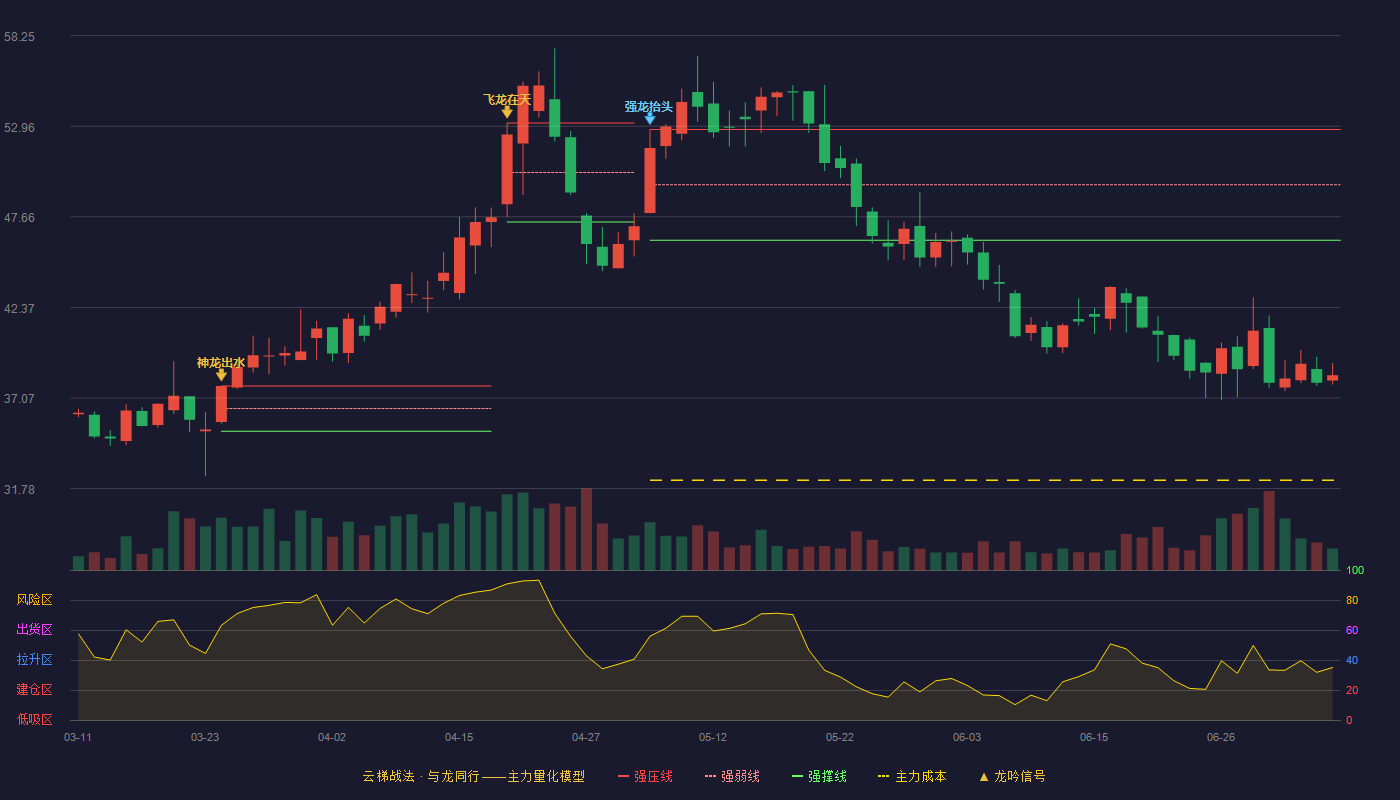This screenshot has width=1400, height=800.
Task: Toggle the 主力成本 legend item
Action: 912,776
